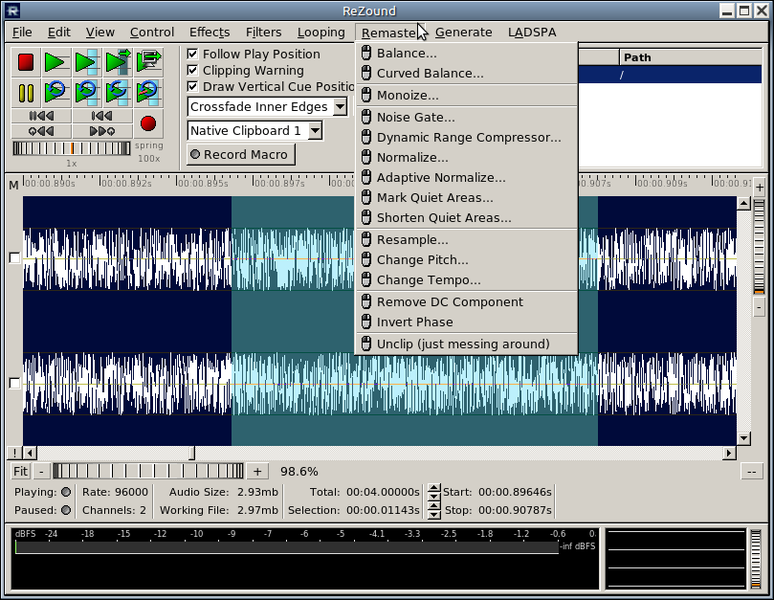
Task: Open the Edit menu
Action: (59, 32)
